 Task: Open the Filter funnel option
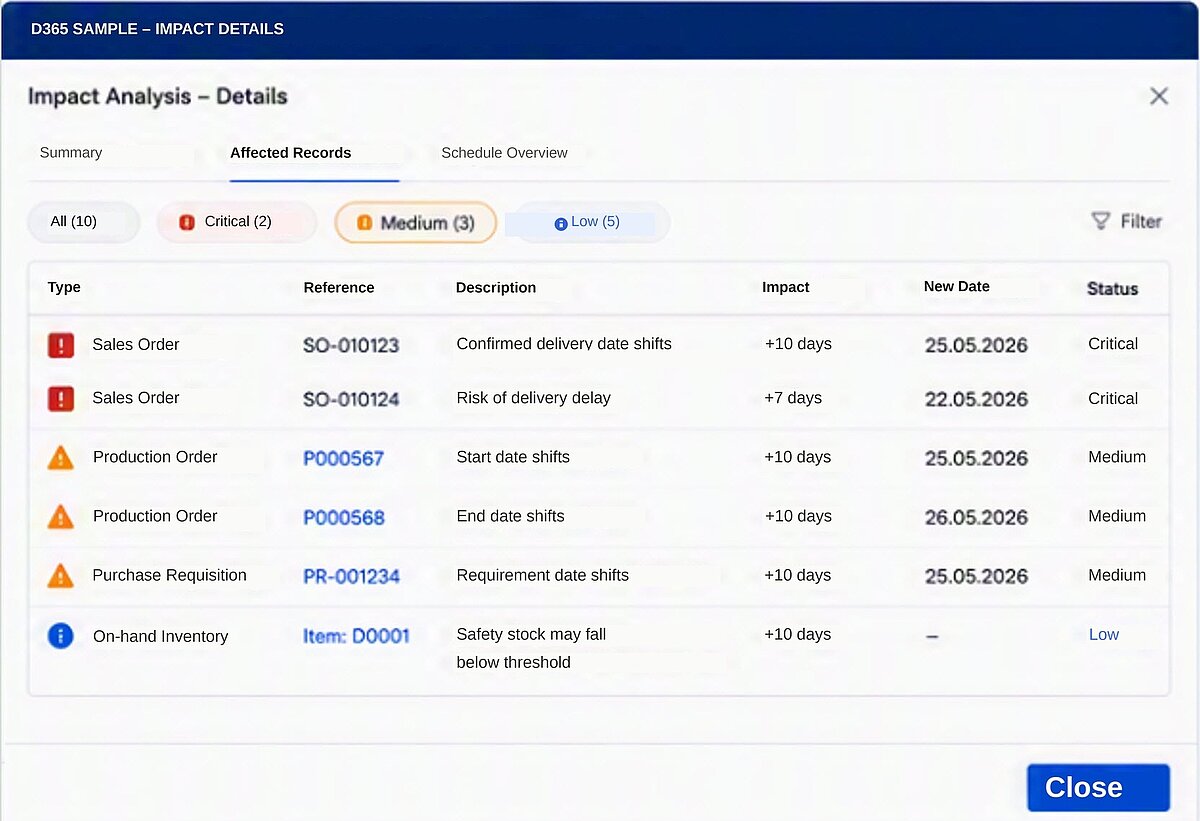pos(1126,221)
